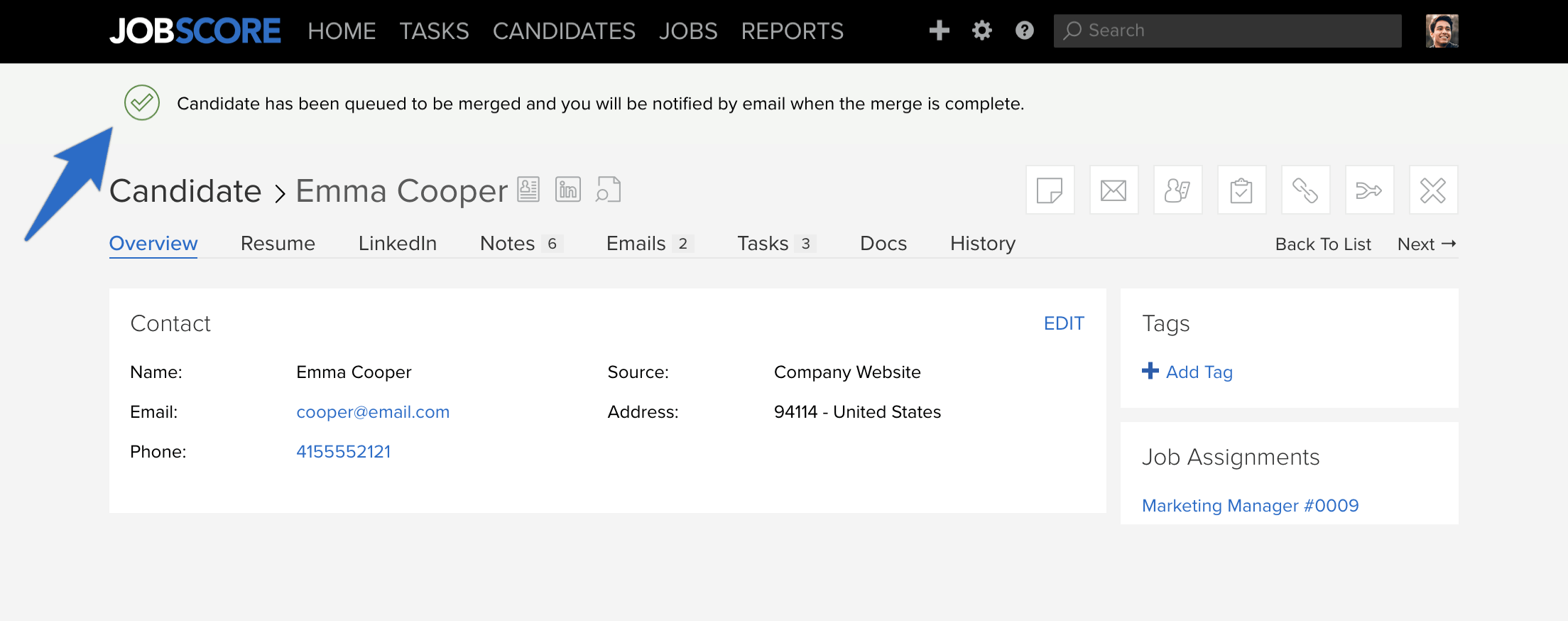Click the document search icon beside name
The image size is (1568, 621).
coord(609,190)
